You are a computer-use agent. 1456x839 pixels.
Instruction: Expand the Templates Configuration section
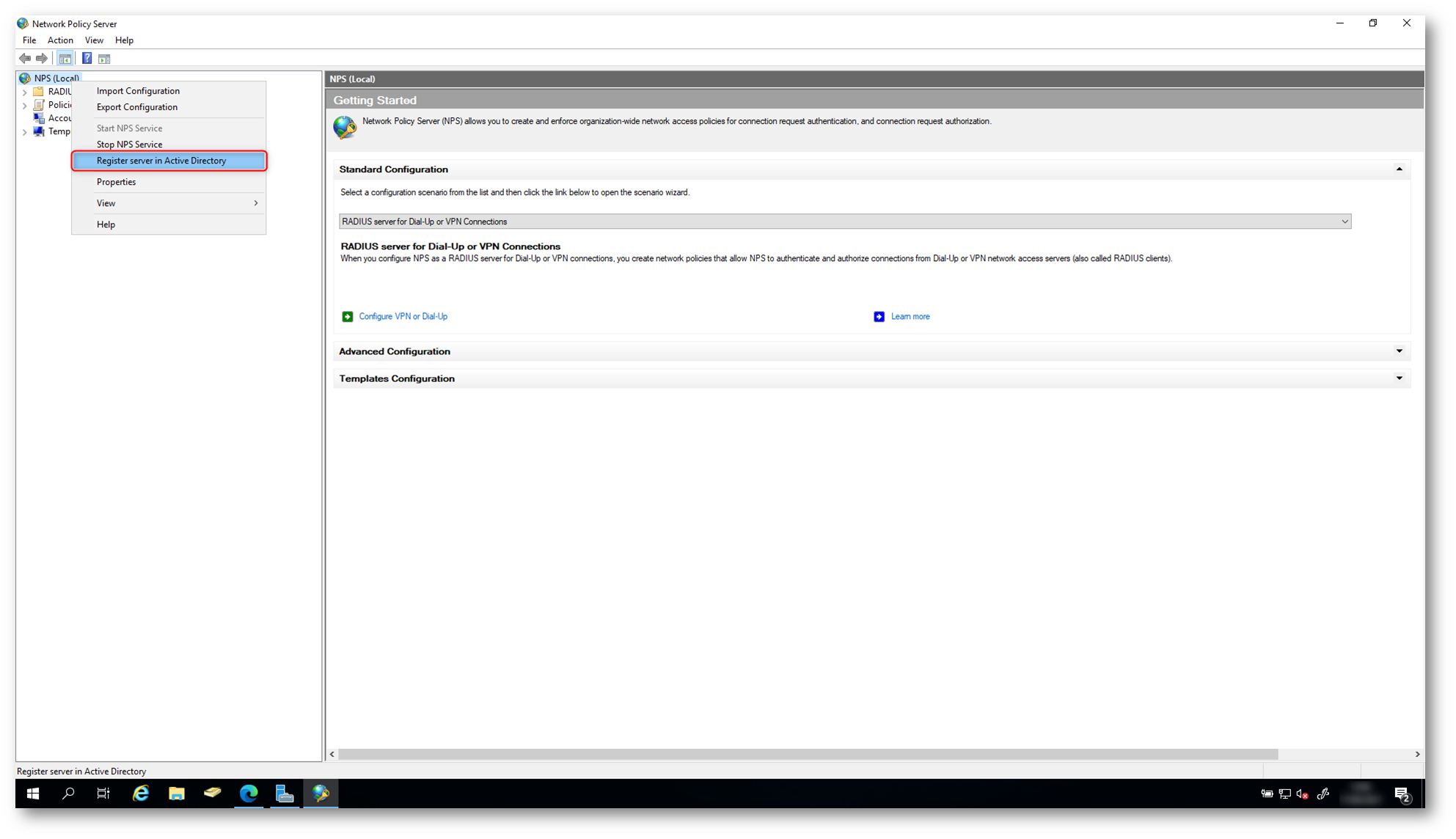pyautogui.click(x=1399, y=378)
